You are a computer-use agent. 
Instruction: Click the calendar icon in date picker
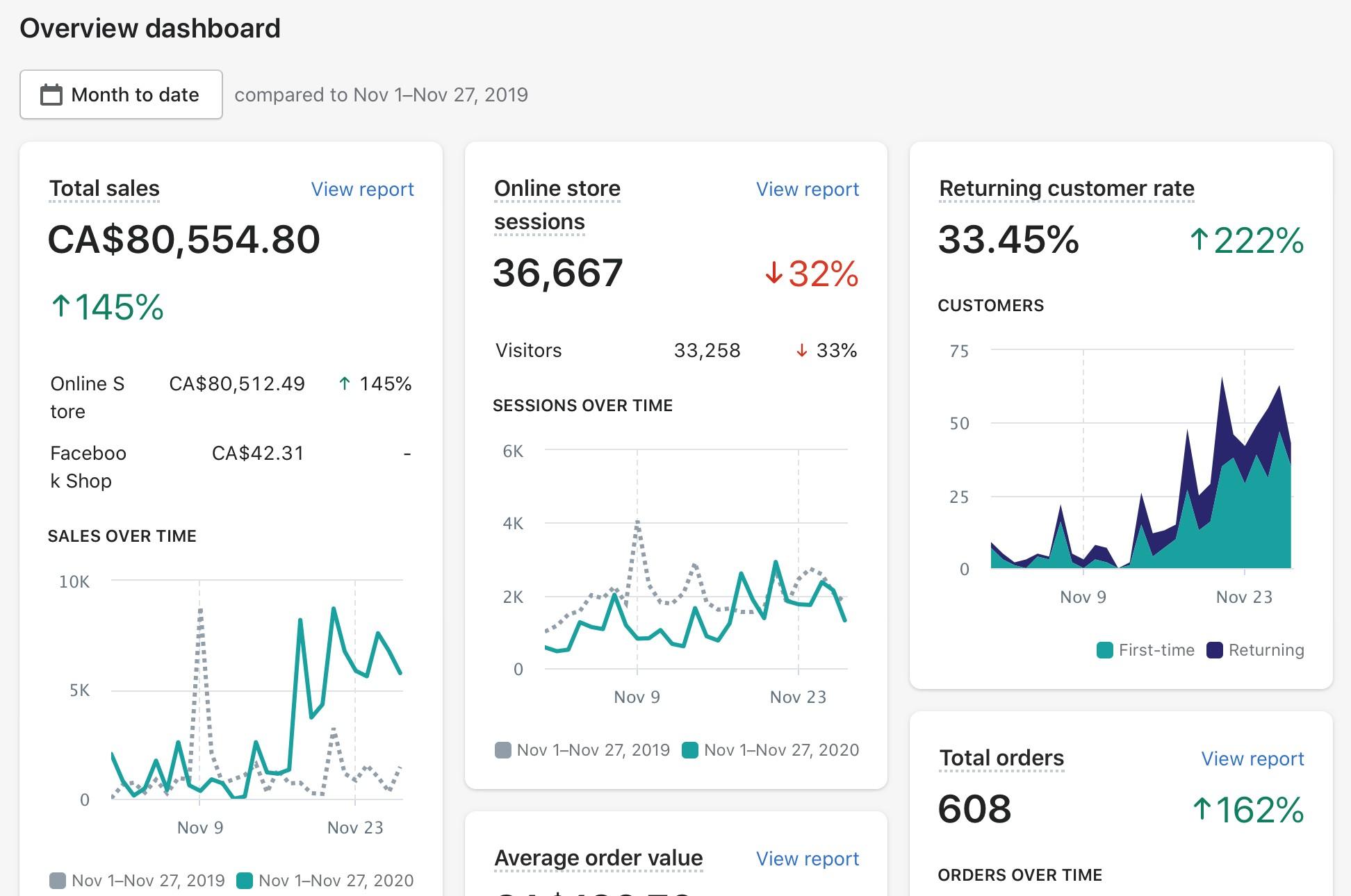tap(51, 94)
